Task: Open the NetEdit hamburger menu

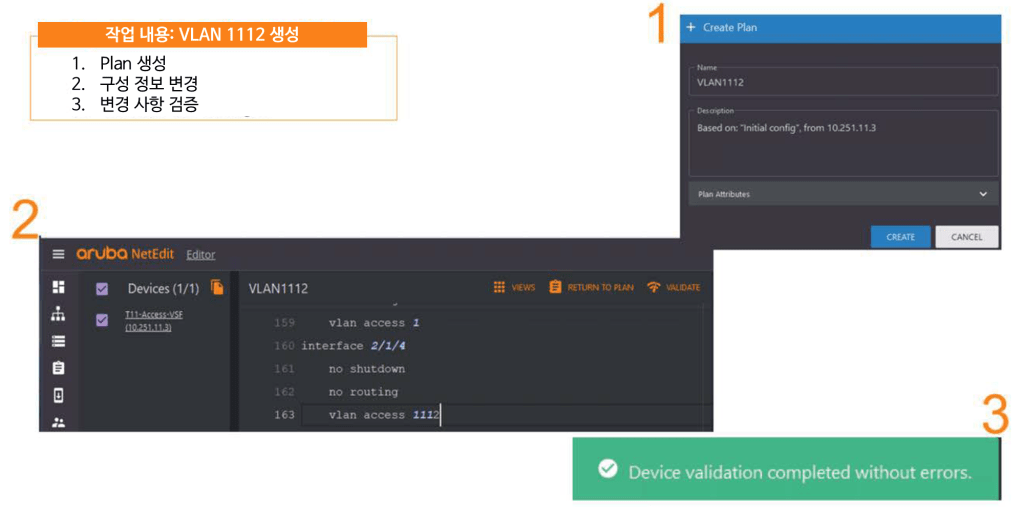Action: pyautogui.click(x=58, y=254)
